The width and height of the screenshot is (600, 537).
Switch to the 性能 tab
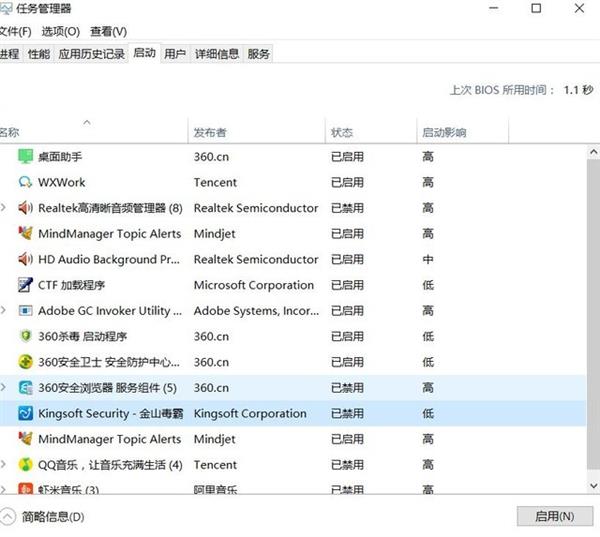coord(39,54)
